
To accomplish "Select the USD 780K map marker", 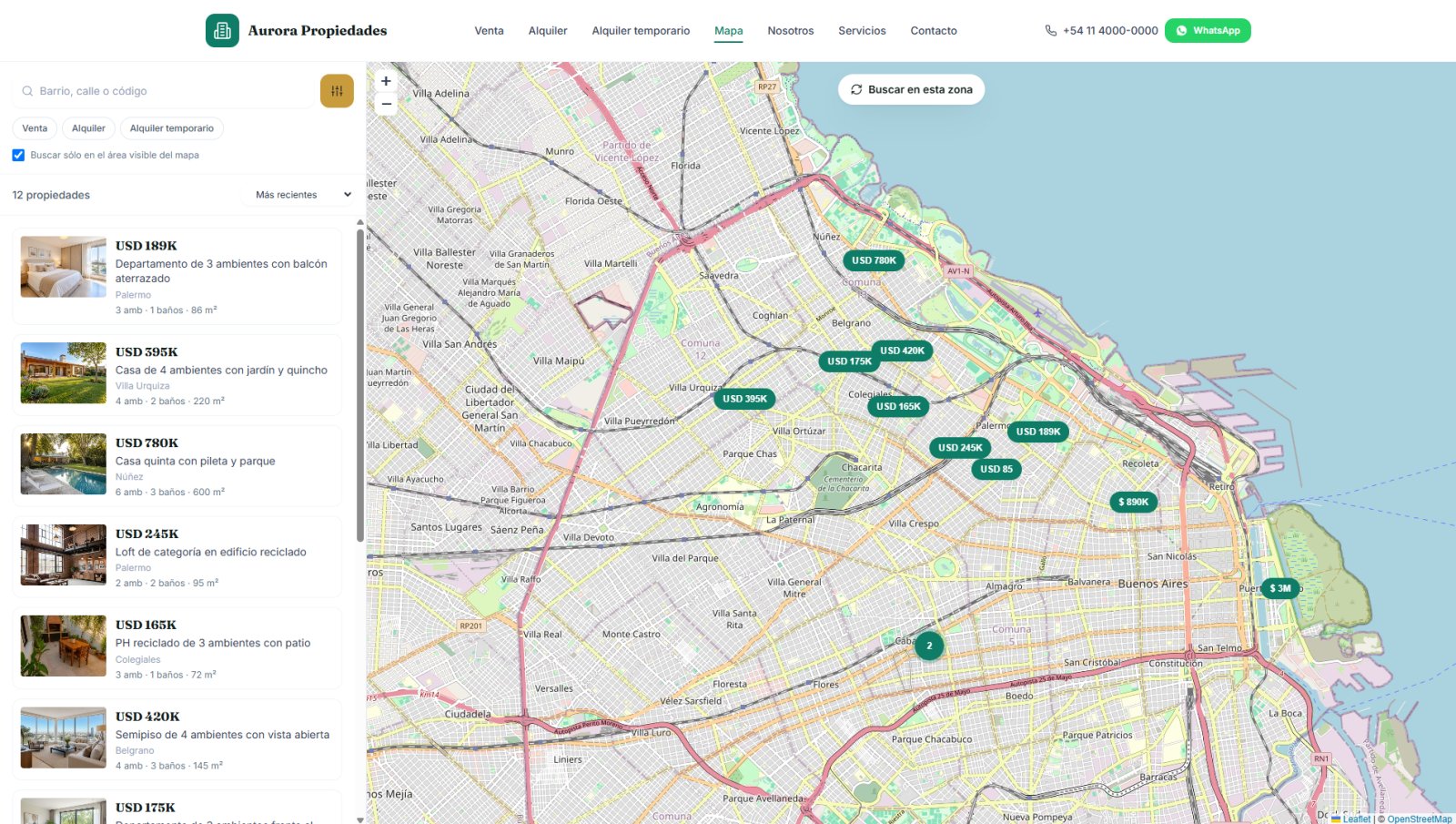I will (874, 260).
